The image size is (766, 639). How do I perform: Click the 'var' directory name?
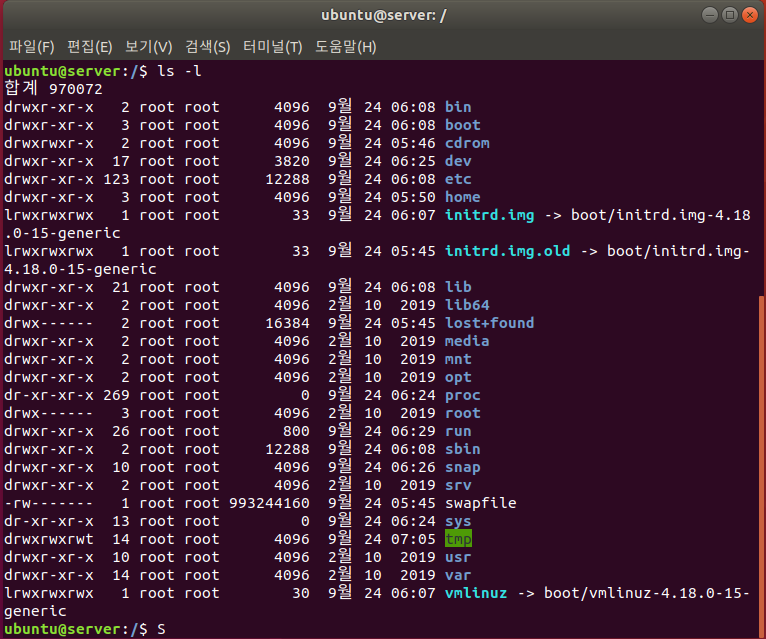coord(458,575)
